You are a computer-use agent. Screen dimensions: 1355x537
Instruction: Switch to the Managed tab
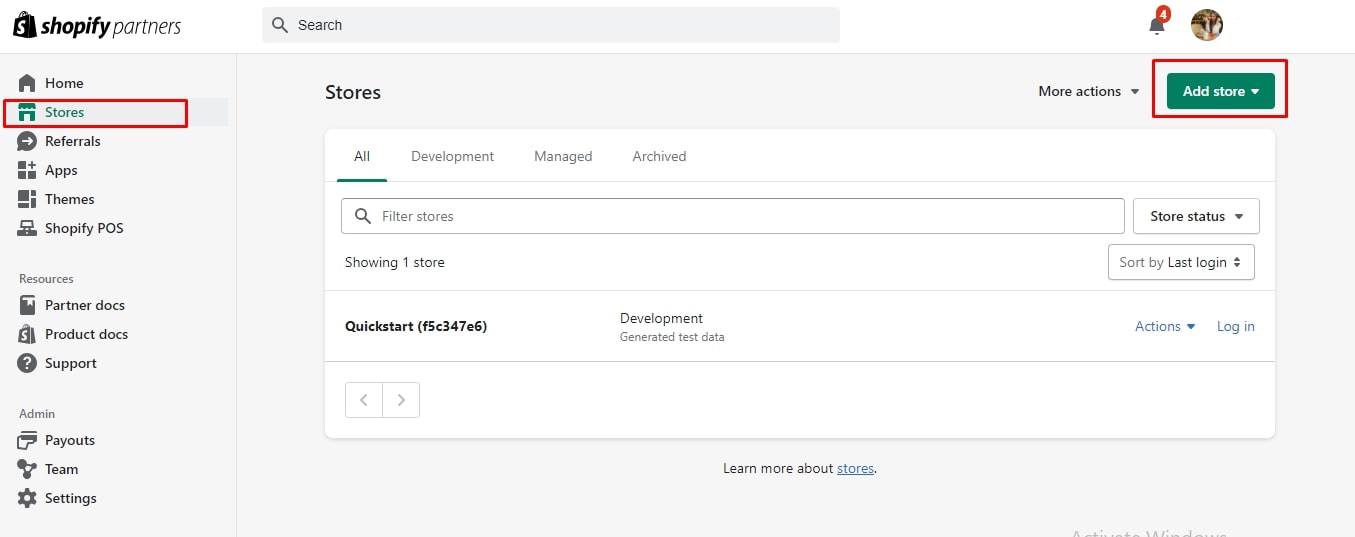click(563, 156)
